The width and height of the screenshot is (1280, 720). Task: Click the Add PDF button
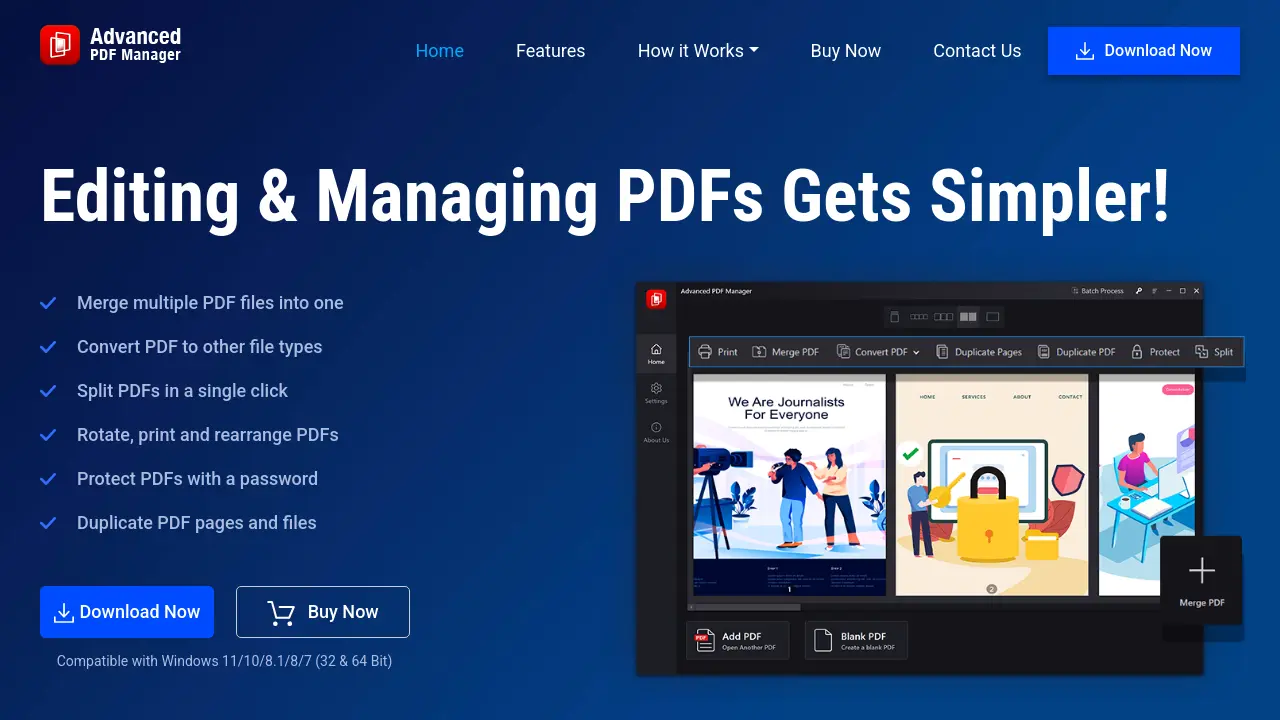point(737,640)
